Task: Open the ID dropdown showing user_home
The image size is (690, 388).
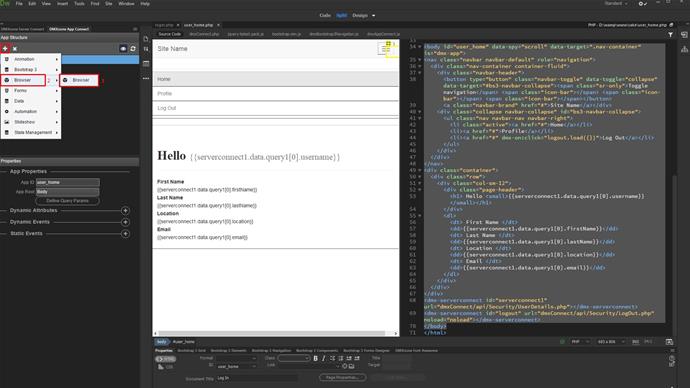Action: [x=236, y=366]
